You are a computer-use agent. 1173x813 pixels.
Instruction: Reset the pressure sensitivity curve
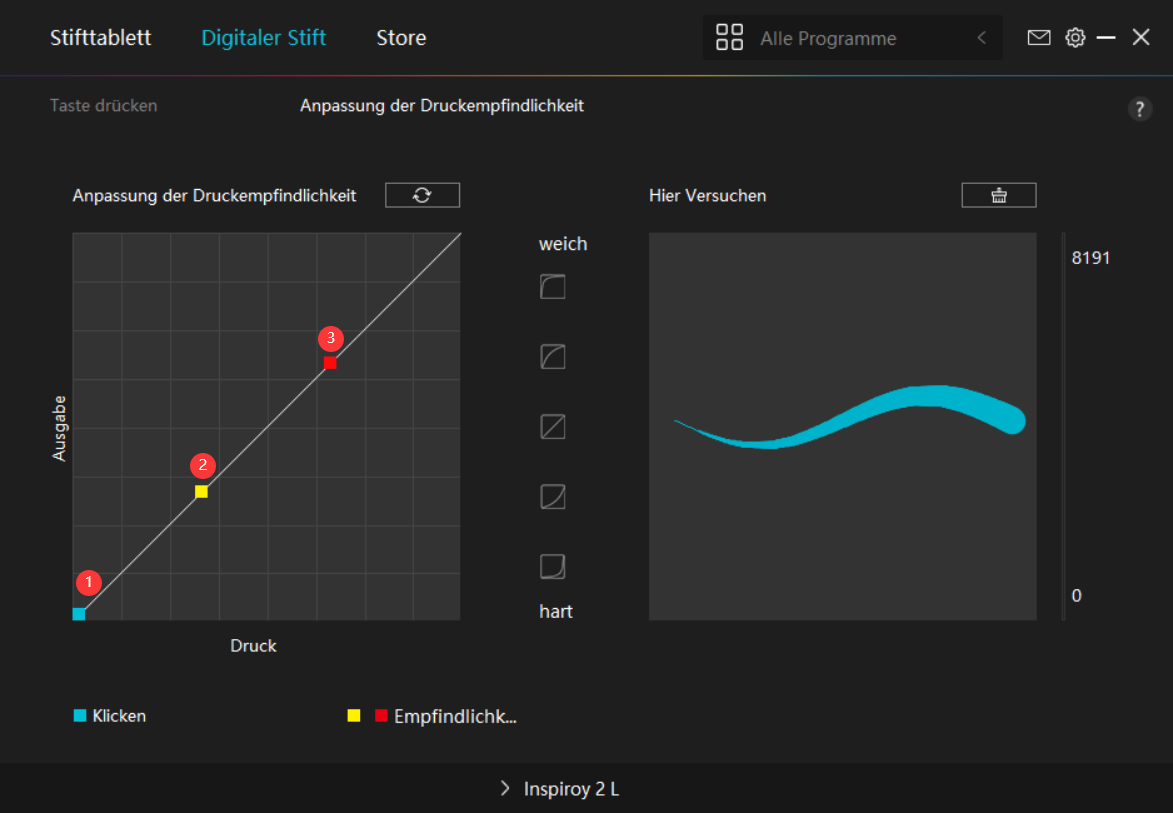click(x=422, y=195)
